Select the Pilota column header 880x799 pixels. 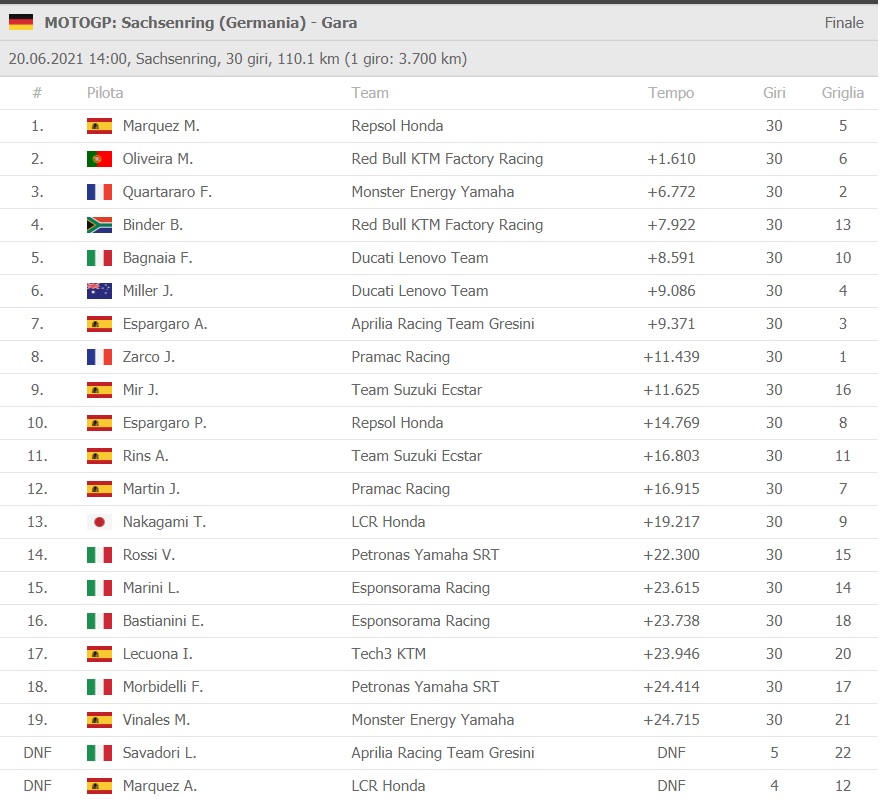click(x=105, y=93)
